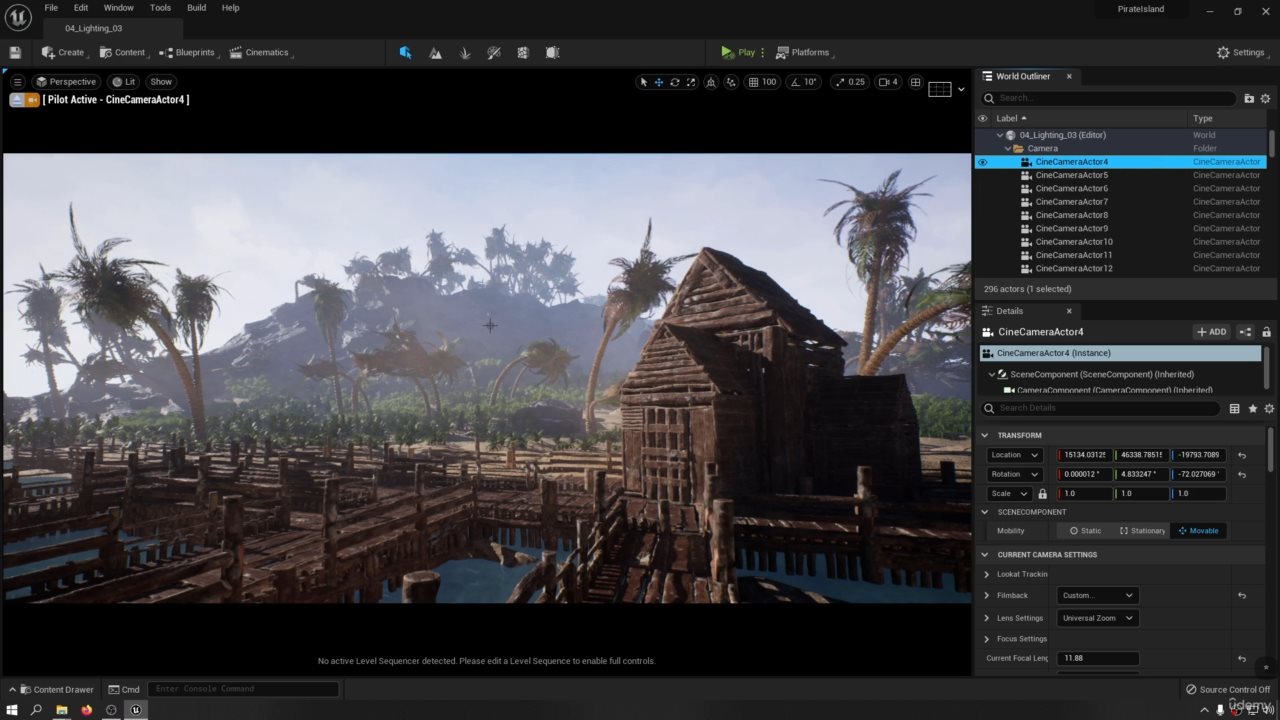The width and height of the screenshot is (1280, 720).
Task: Activate the Select mode icon
Action: 405,52
